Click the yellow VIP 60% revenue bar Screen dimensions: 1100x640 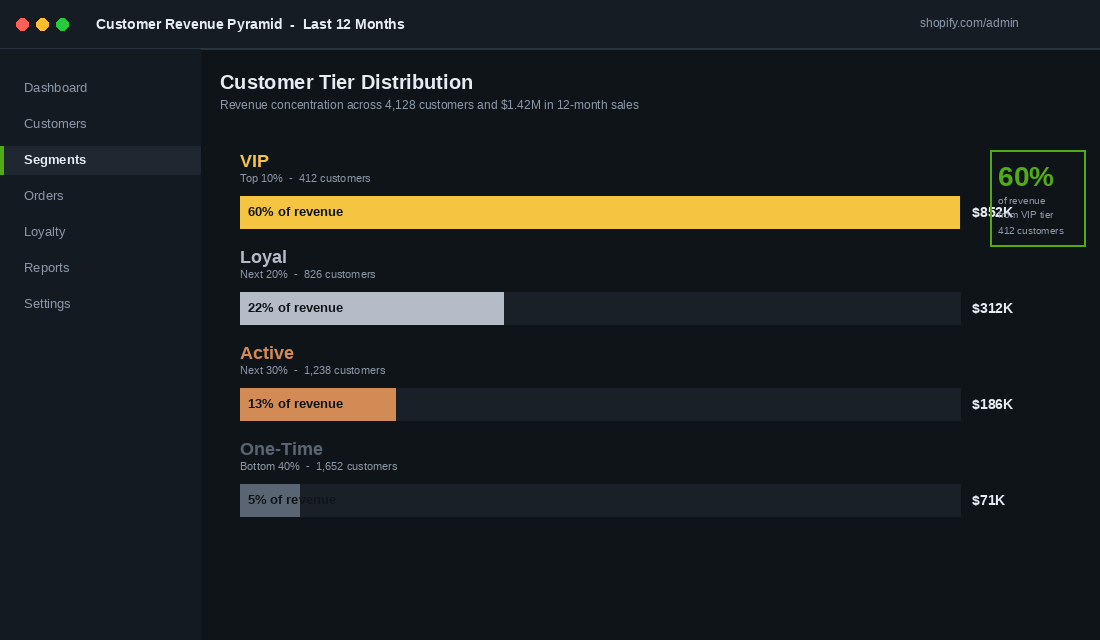pyautogui.click(x=600, y=212)
